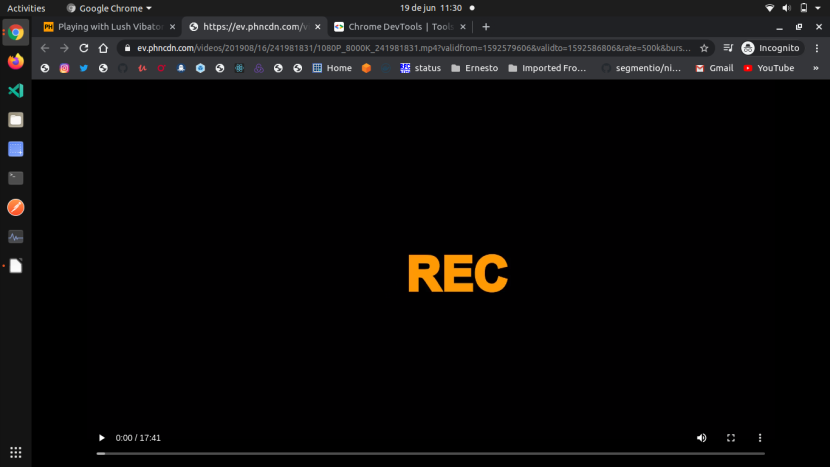The height and width of the screenshot is (467, 830).
Task: Open video player more options menu
Action: 760,438
